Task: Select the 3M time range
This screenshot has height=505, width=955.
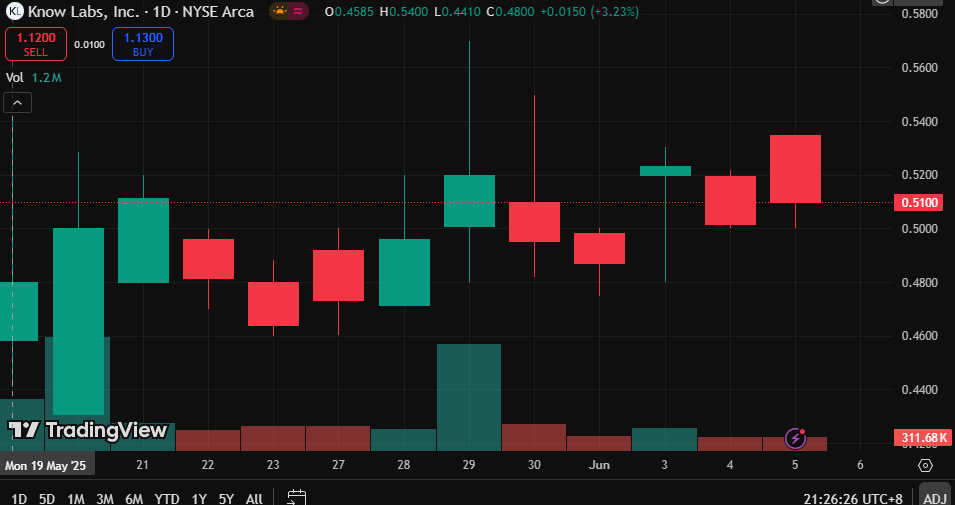Action: point(105,499)
